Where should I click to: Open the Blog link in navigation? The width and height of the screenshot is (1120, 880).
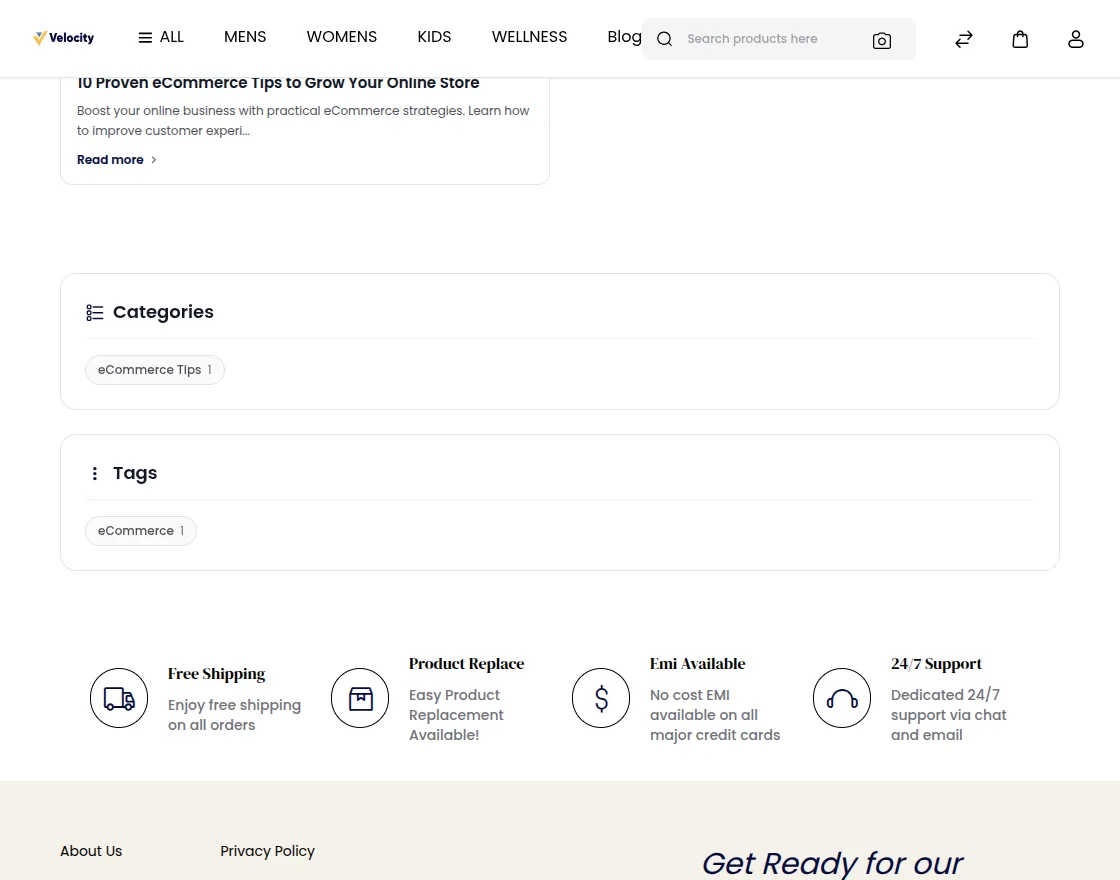click(624, 37)
